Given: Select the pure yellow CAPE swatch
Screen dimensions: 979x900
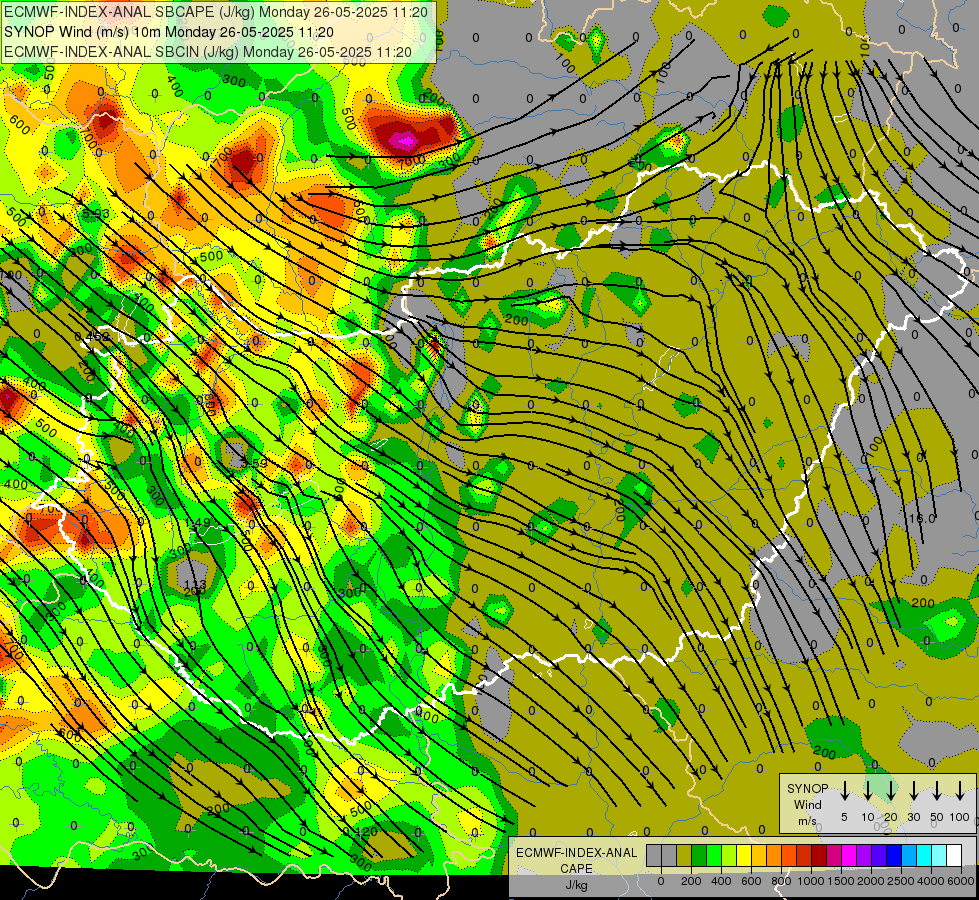Looking at the screenshot, I should coord(744,855).
